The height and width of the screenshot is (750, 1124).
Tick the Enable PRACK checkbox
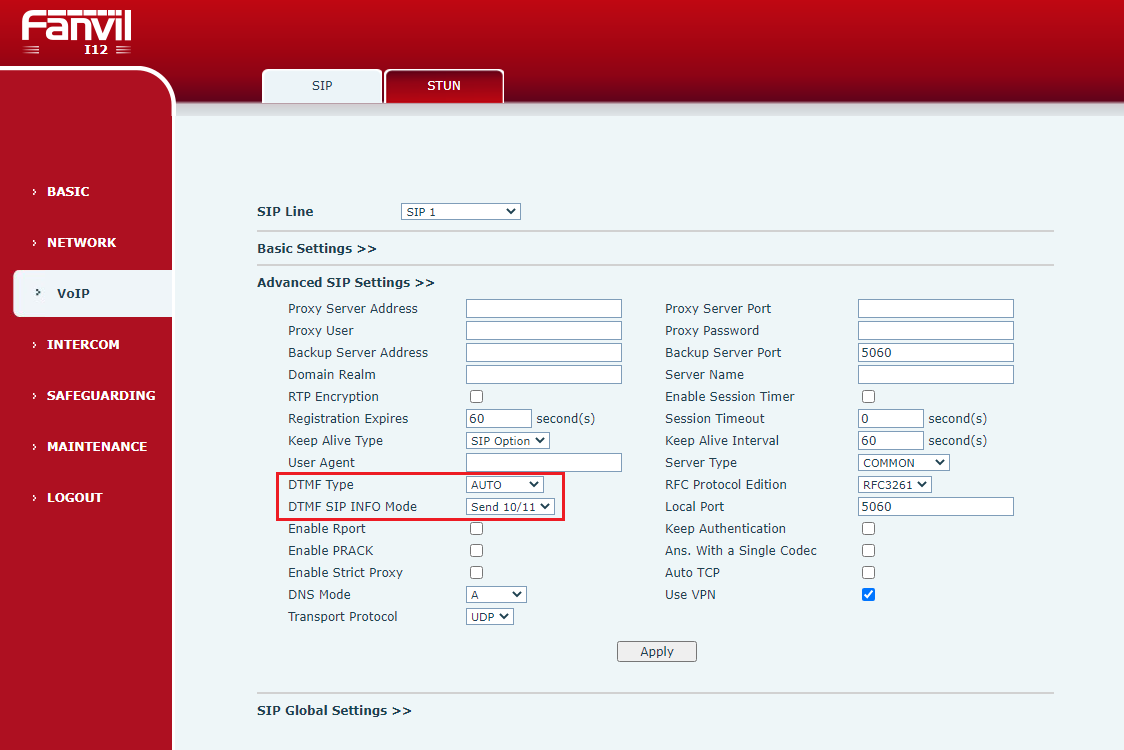[x=477, y=551]
